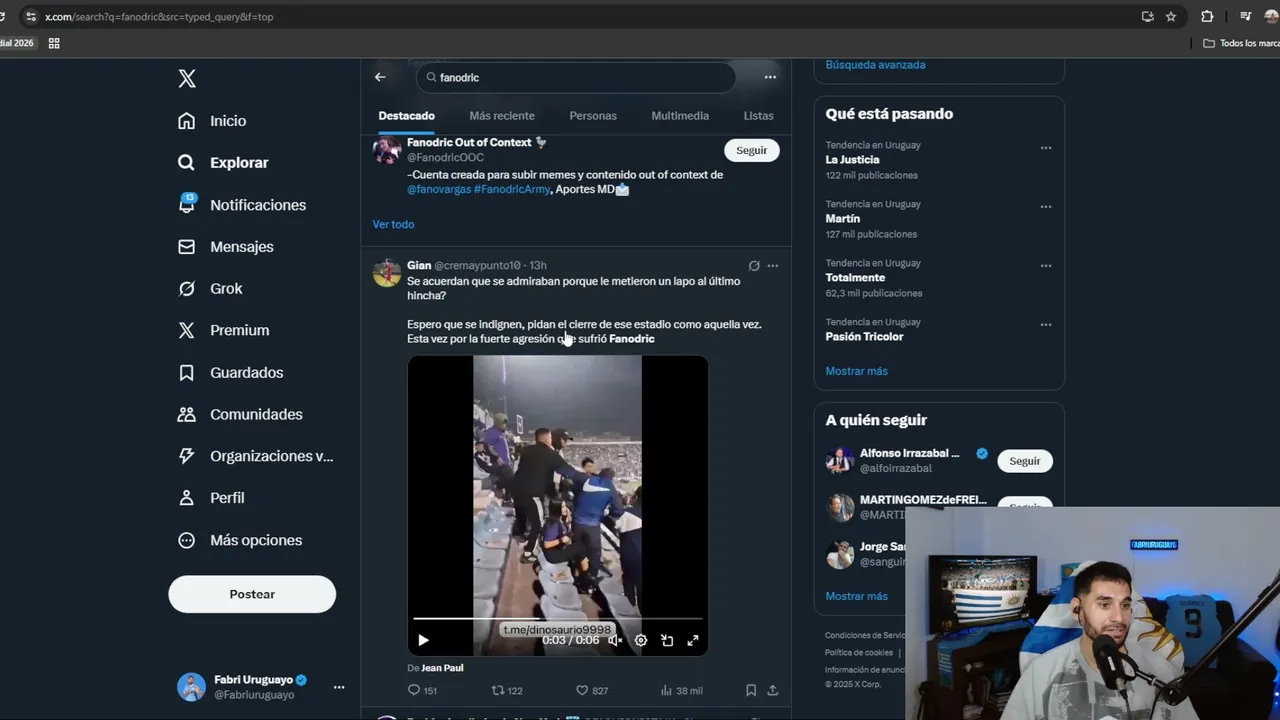This screenshot has height=720, width=1280.
Task: Enter video fullscreen mode
Action: 693,641
